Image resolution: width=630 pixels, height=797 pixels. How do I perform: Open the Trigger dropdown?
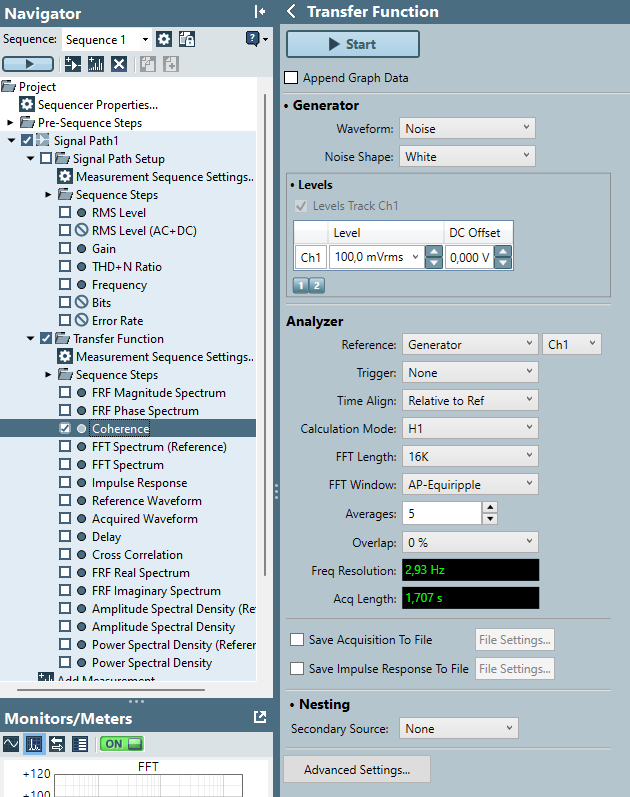click(x=470, y=373)
